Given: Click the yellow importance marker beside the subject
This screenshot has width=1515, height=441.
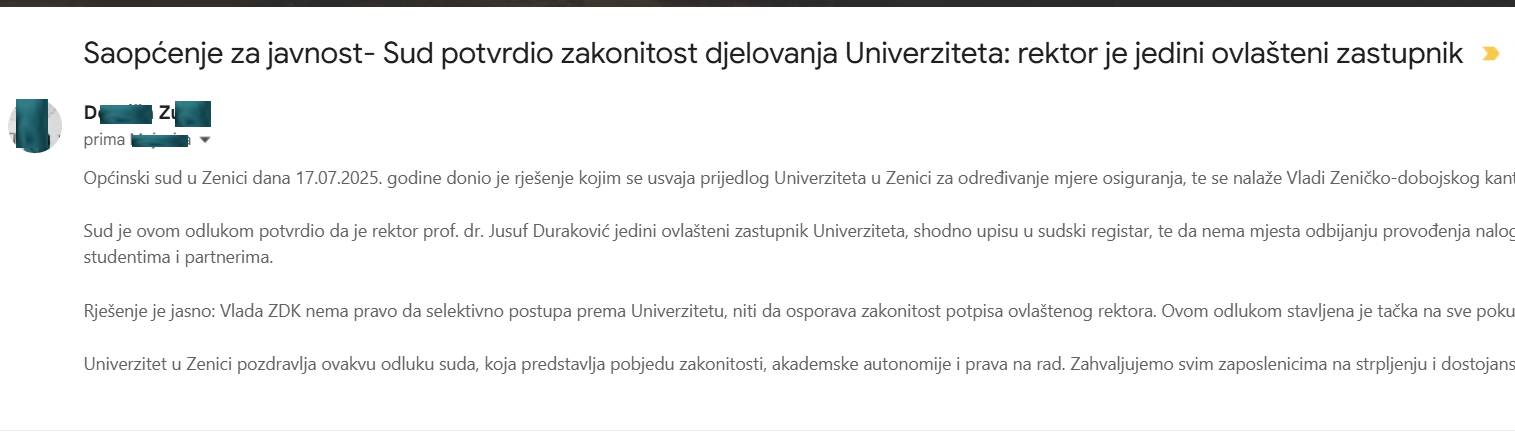Looking at the screenshot, I should click(1490, 54).
